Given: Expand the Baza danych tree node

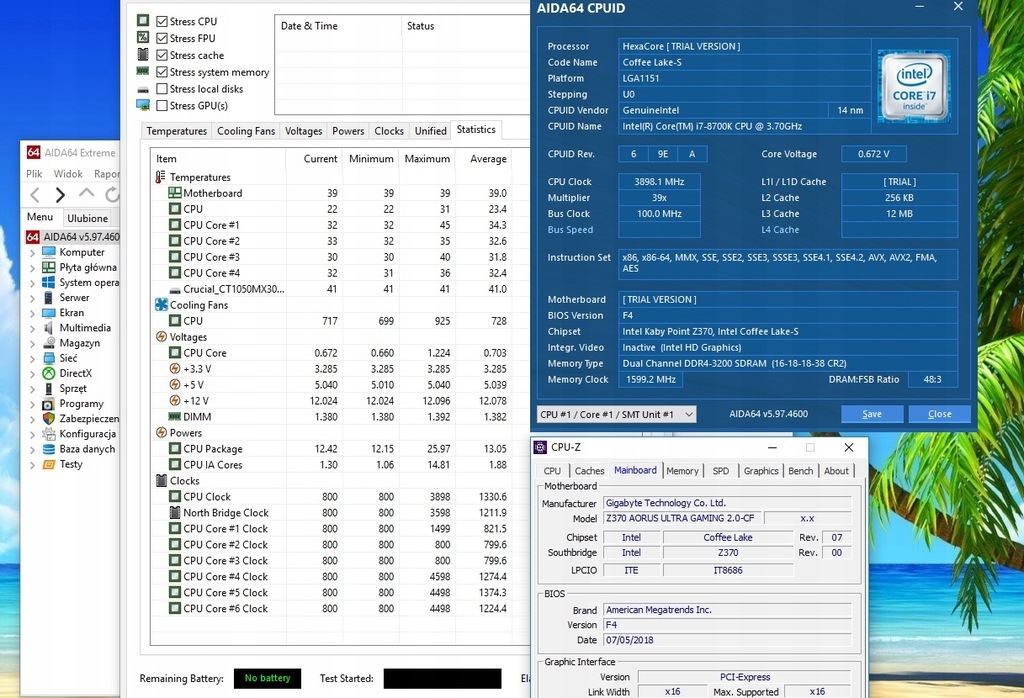Looking at the screenshot, I should [32, 449].
